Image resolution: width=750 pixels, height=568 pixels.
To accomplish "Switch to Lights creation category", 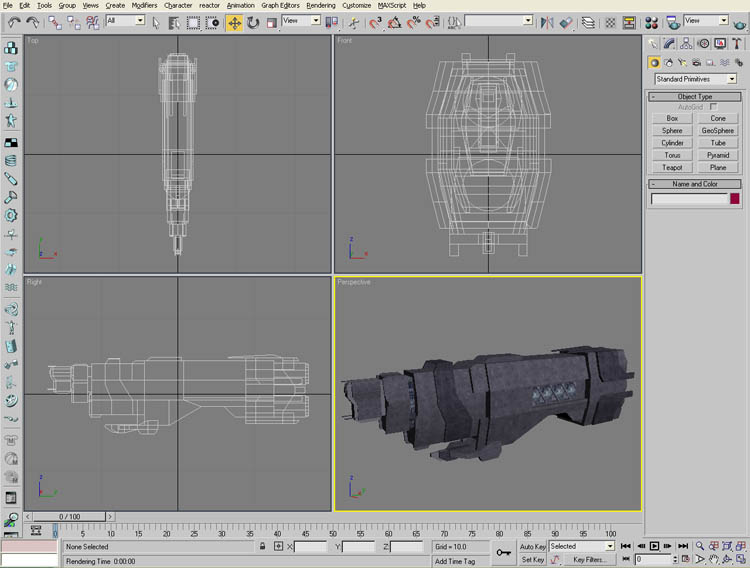I will pyautogui.click(x=681, y=62).
